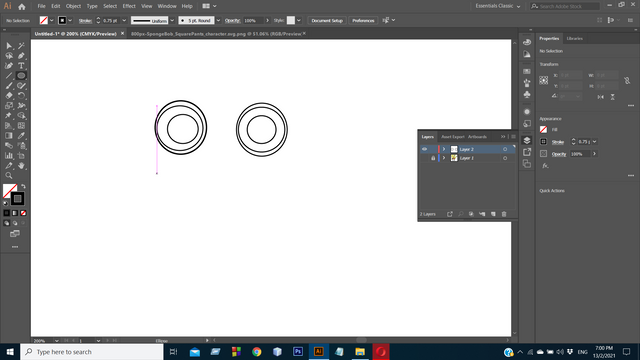
Task: Open the Effect menu
Action: point(129,6)
